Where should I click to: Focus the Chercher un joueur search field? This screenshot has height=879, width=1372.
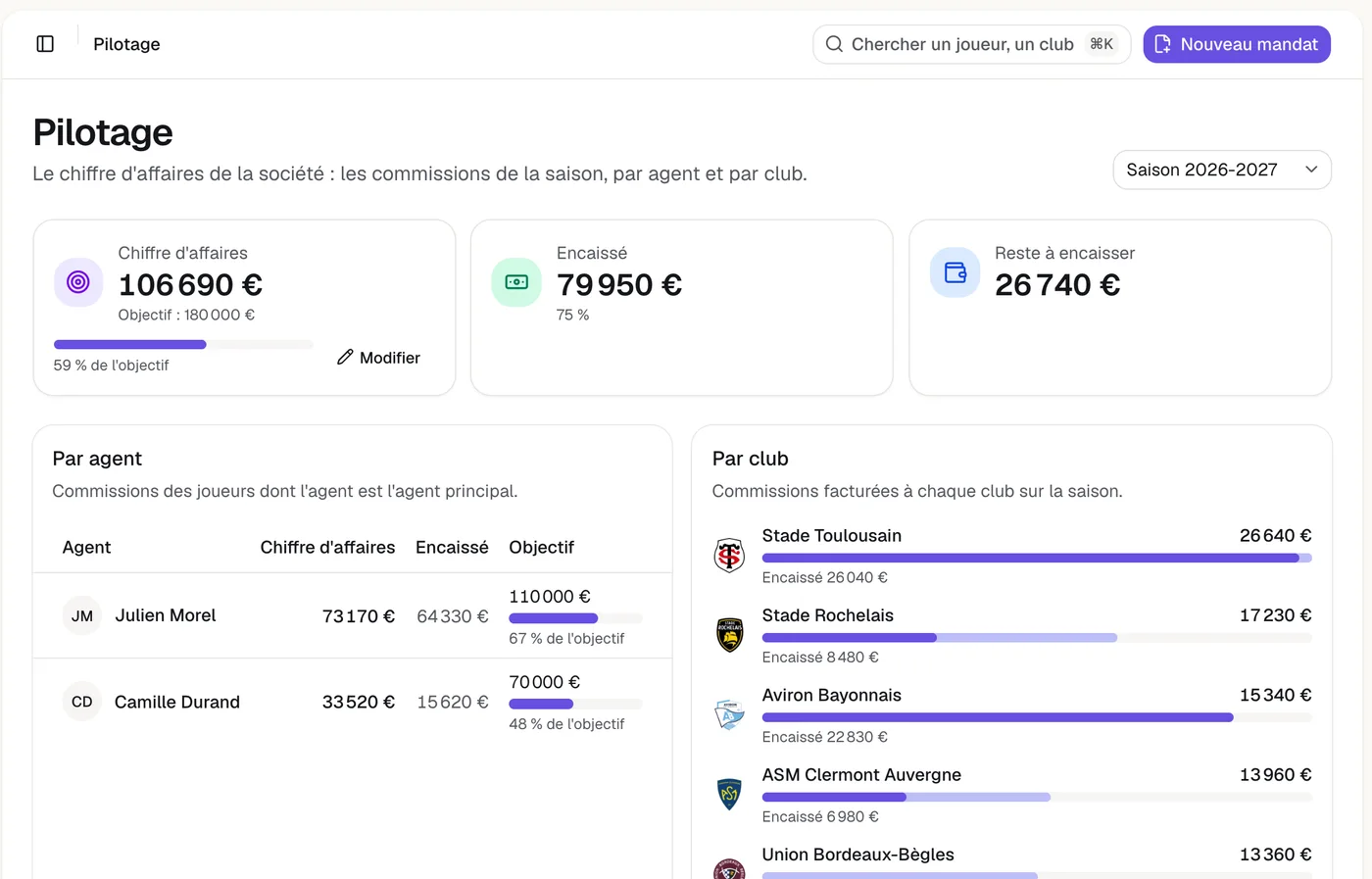tap(971, 44)
